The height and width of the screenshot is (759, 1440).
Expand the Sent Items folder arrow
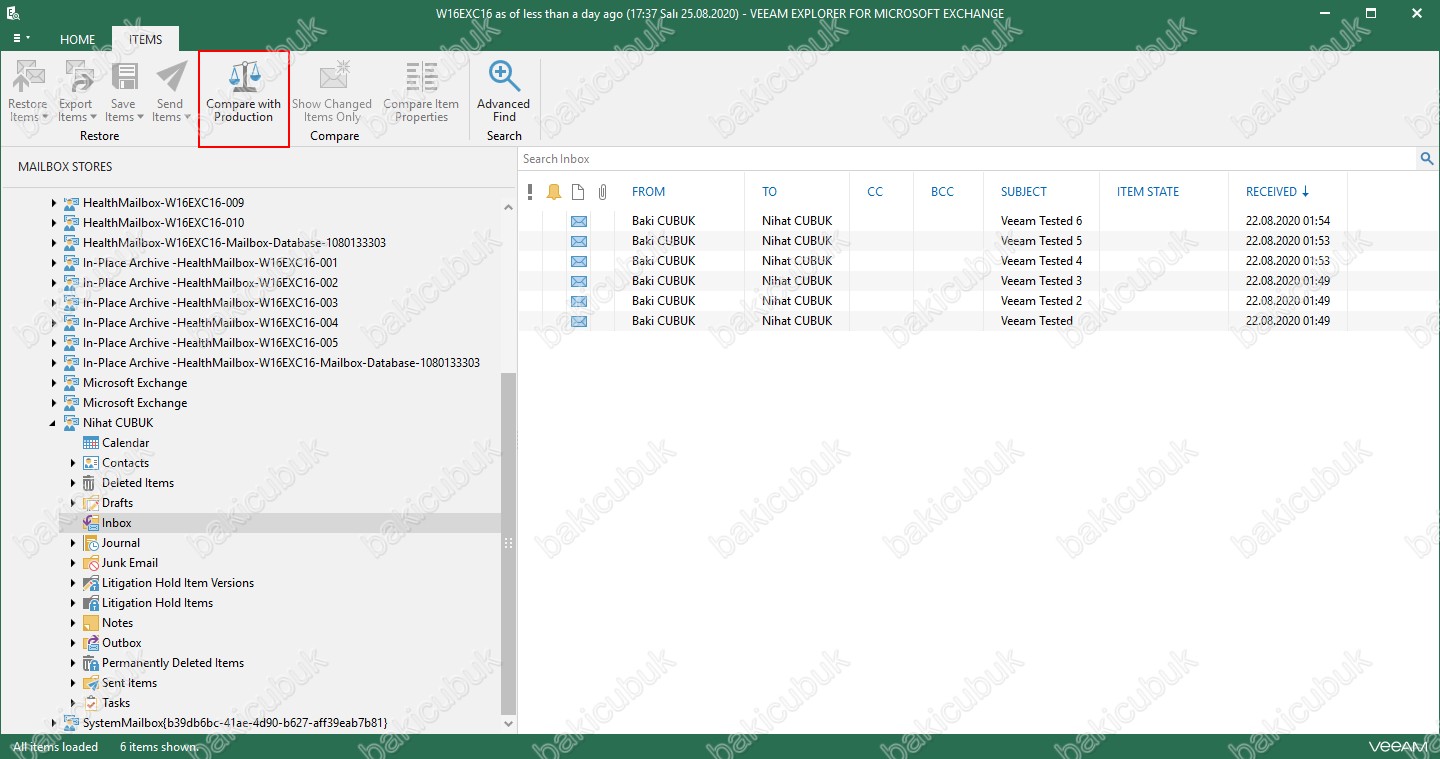click(x=73, y=683)
